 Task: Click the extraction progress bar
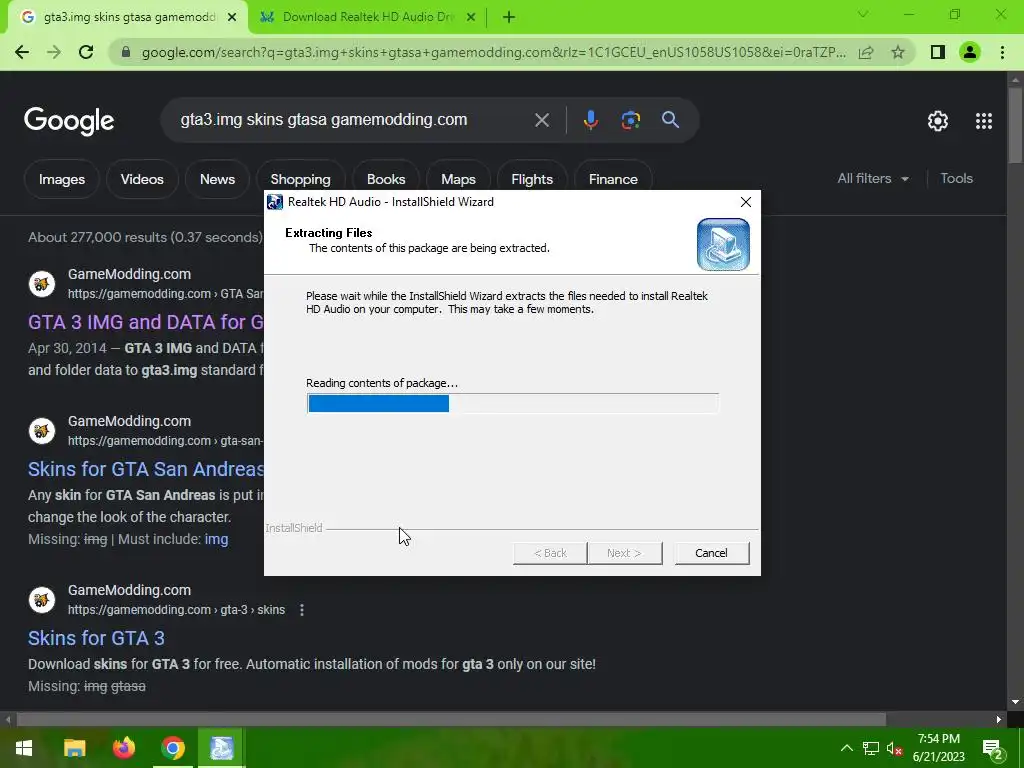pyautogui.click(x=513, y=404)
